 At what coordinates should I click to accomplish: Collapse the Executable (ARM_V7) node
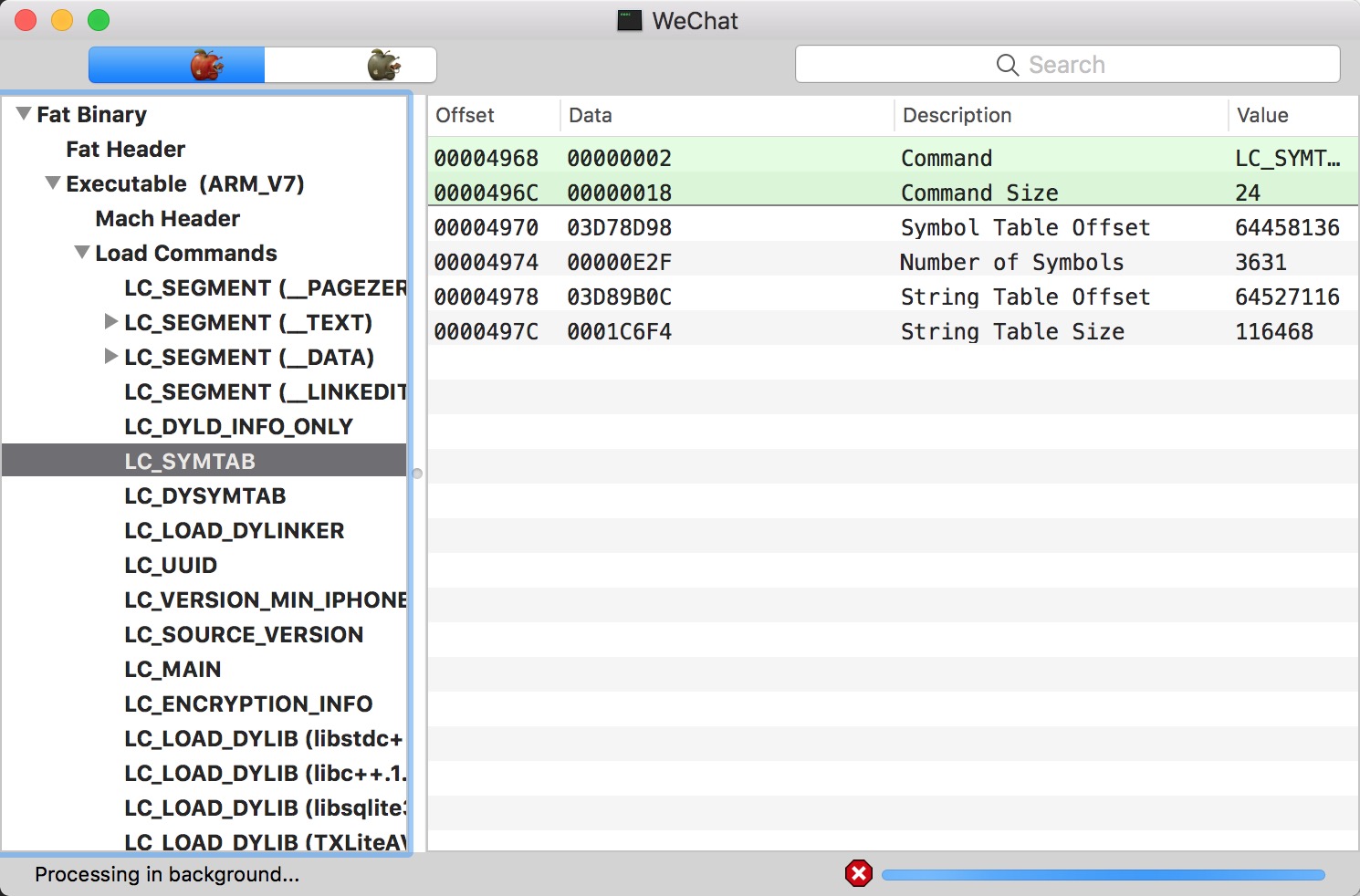coord(53,183)
